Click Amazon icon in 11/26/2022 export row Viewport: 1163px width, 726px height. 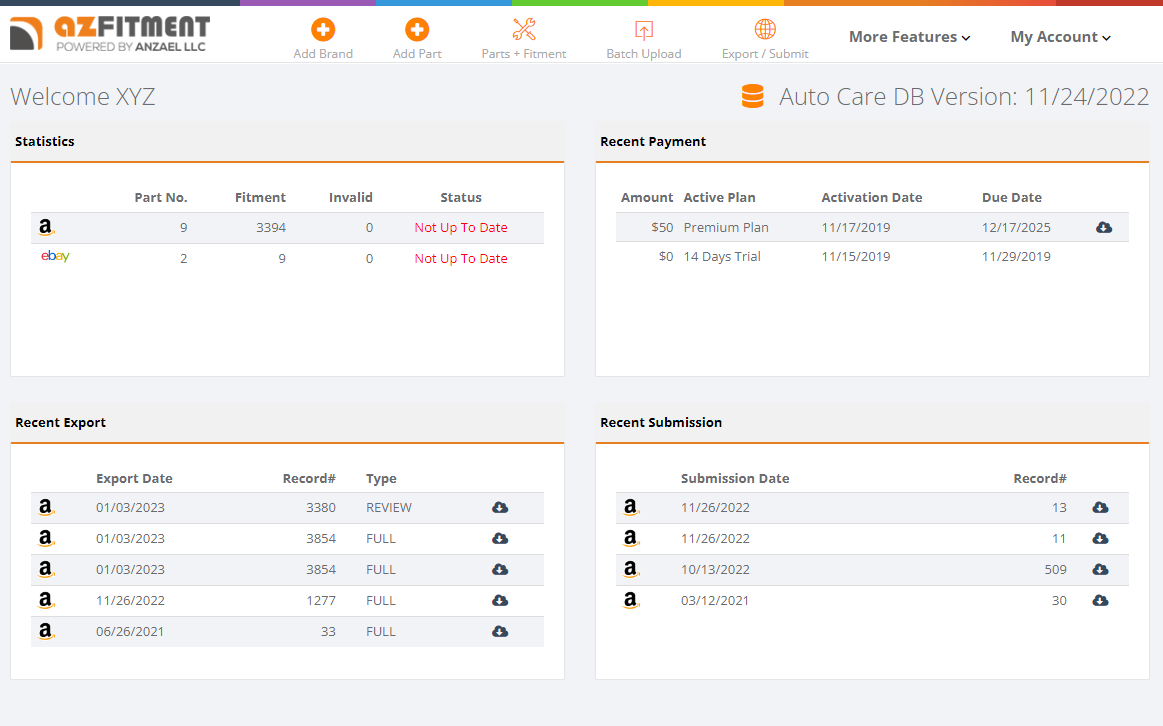point(46,600)
